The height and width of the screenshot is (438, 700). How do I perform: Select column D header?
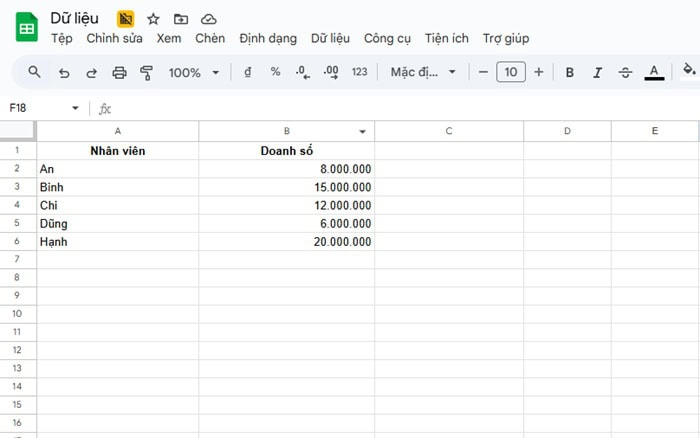click(567, 131)
